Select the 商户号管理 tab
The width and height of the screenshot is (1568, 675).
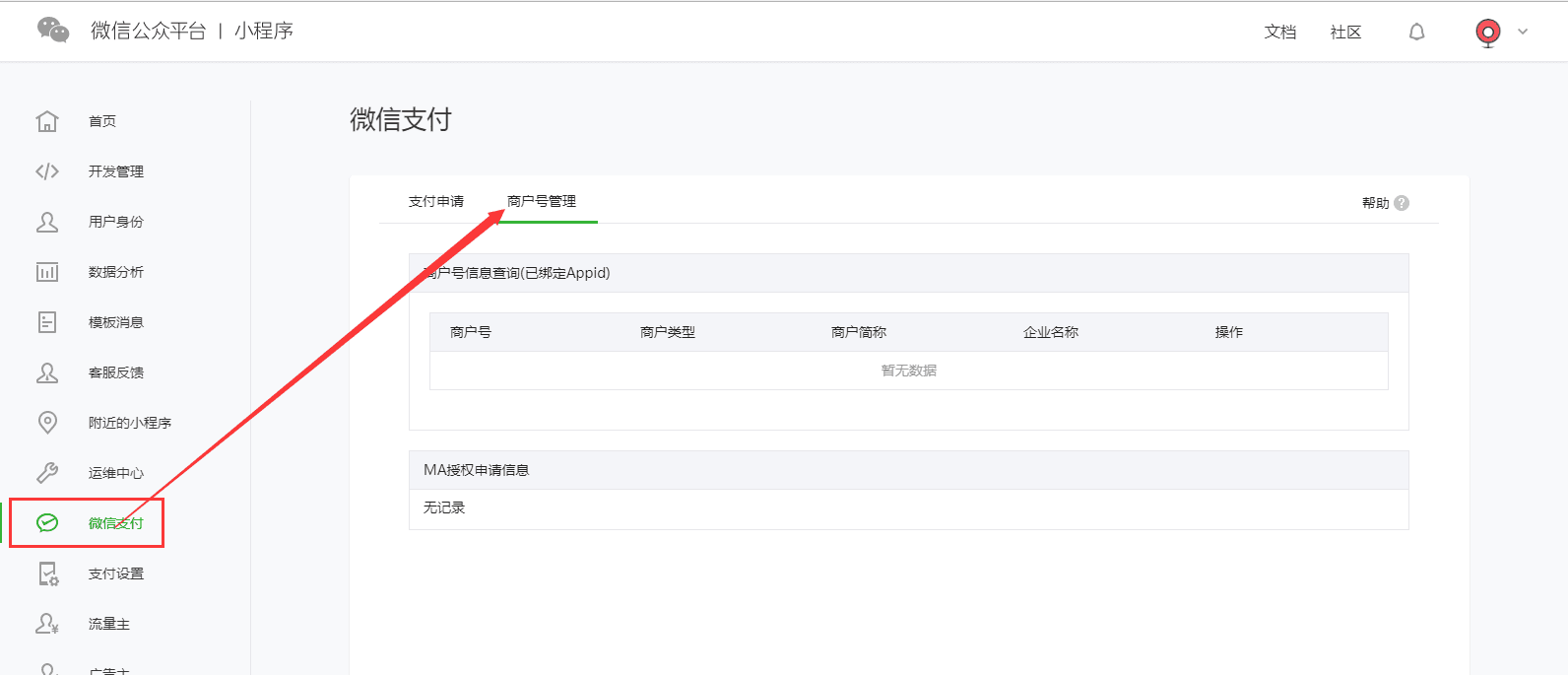tap(542, 202)
